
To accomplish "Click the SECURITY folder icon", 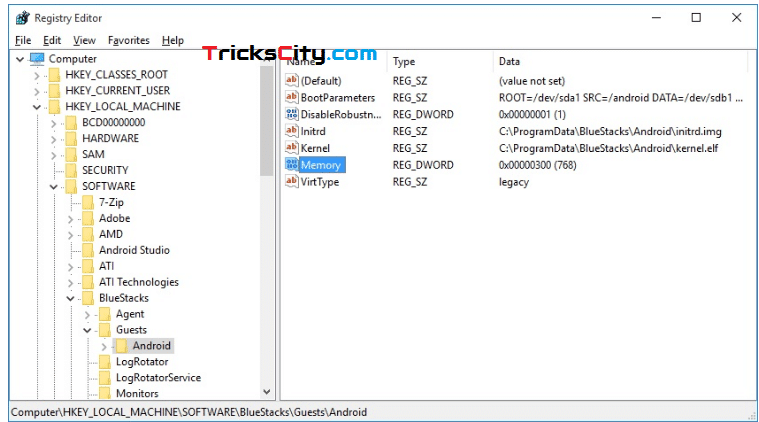I will click(72, 170).
